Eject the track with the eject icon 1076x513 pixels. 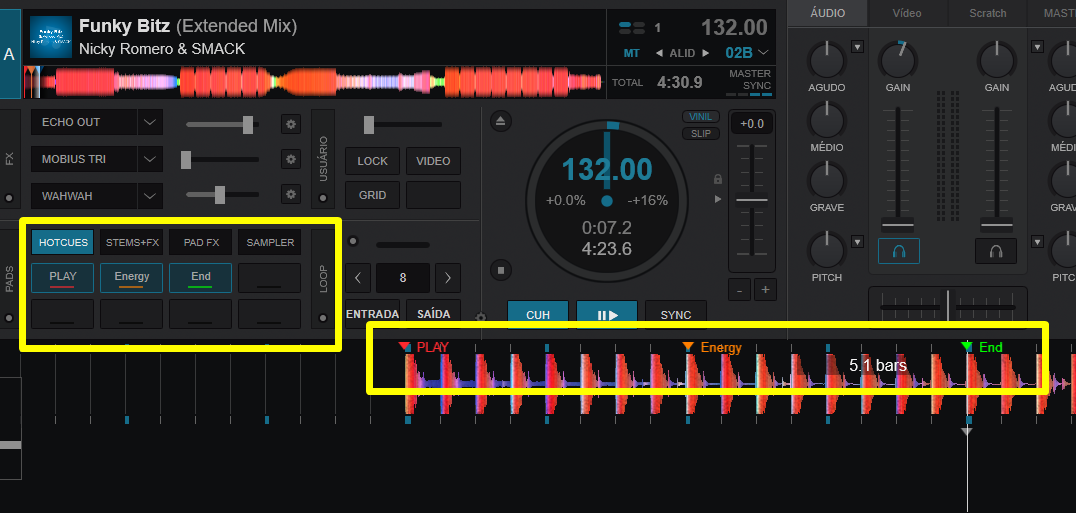pyautogui.click(x=502, y=121)
